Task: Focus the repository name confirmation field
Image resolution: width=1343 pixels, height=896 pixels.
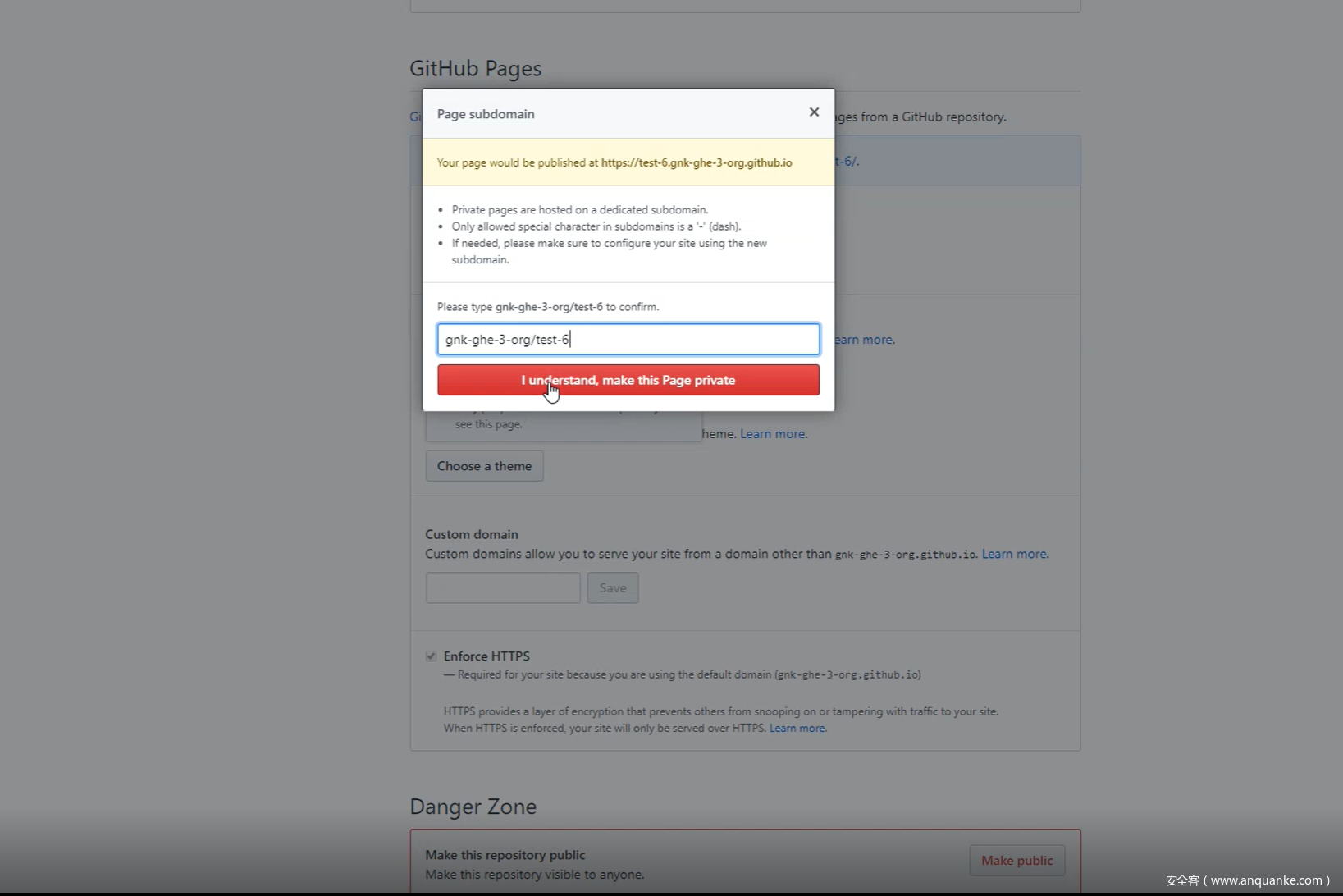Action: tap(628, 339)
